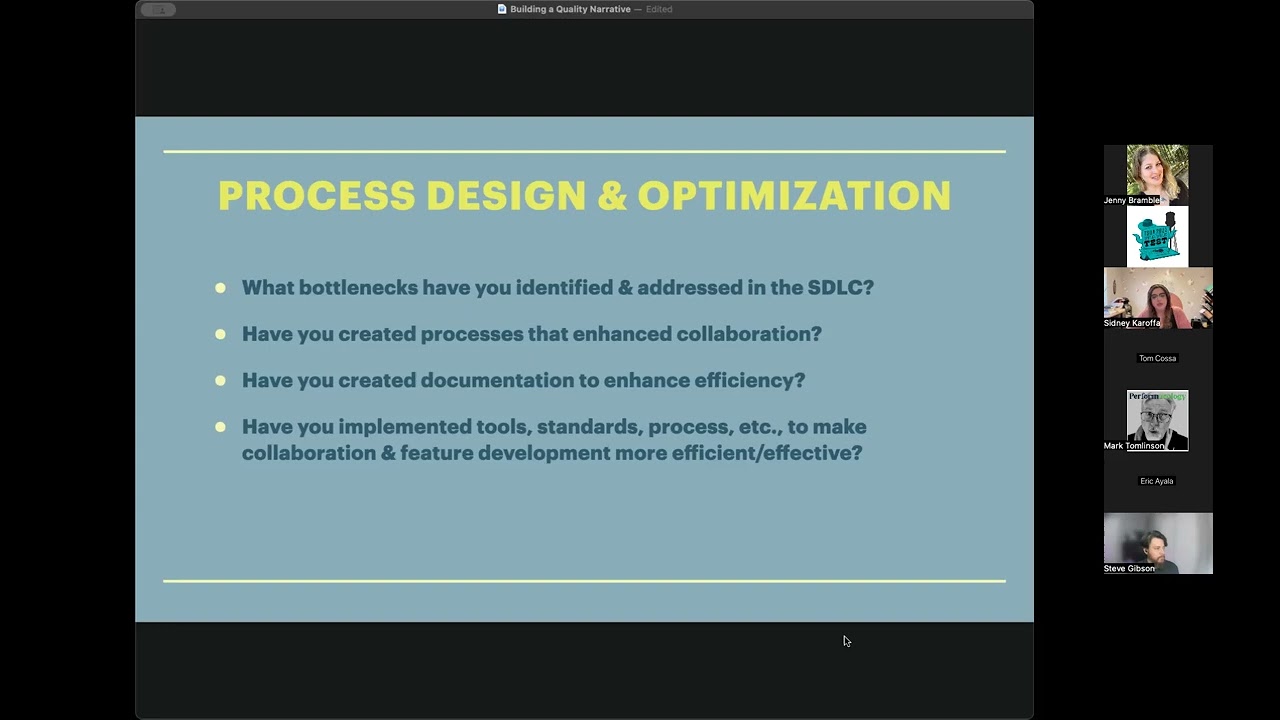Image resolution: width=1280 pixels, height=720 pixels.
Task: Select Sidney Karoffa's video thumbnail
Action: coord(1158,298)
